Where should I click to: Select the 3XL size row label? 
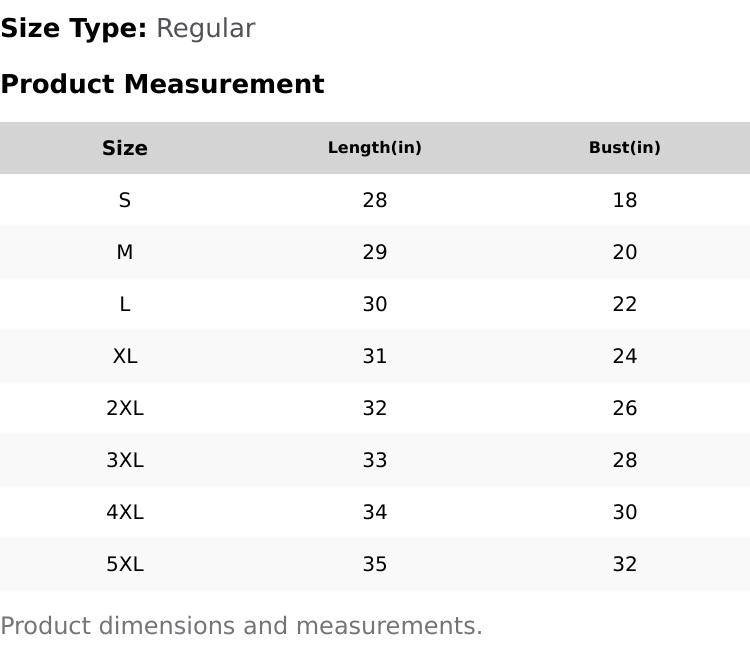[125, 460]
